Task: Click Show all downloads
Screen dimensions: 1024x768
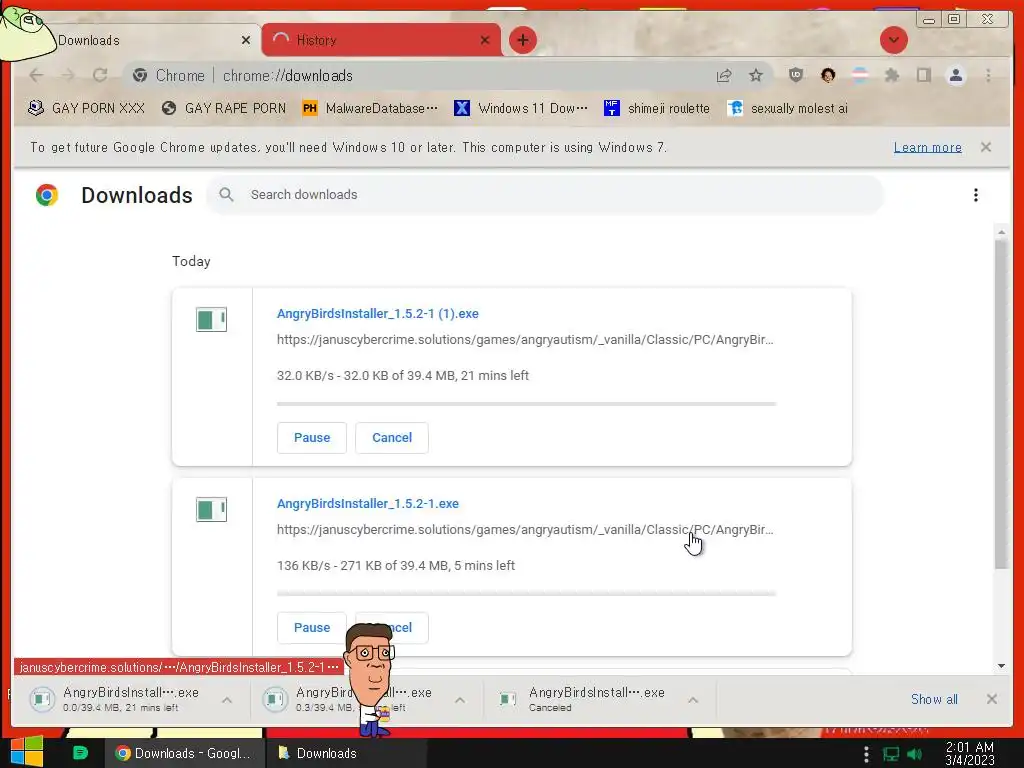Action: point(934,699)
